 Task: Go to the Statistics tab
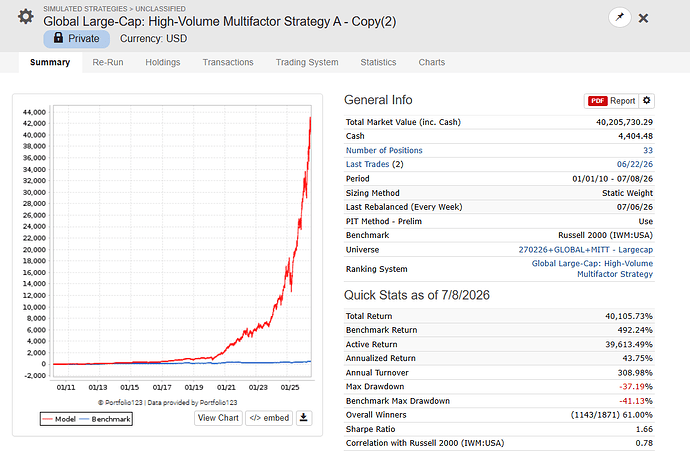(378, 62)
